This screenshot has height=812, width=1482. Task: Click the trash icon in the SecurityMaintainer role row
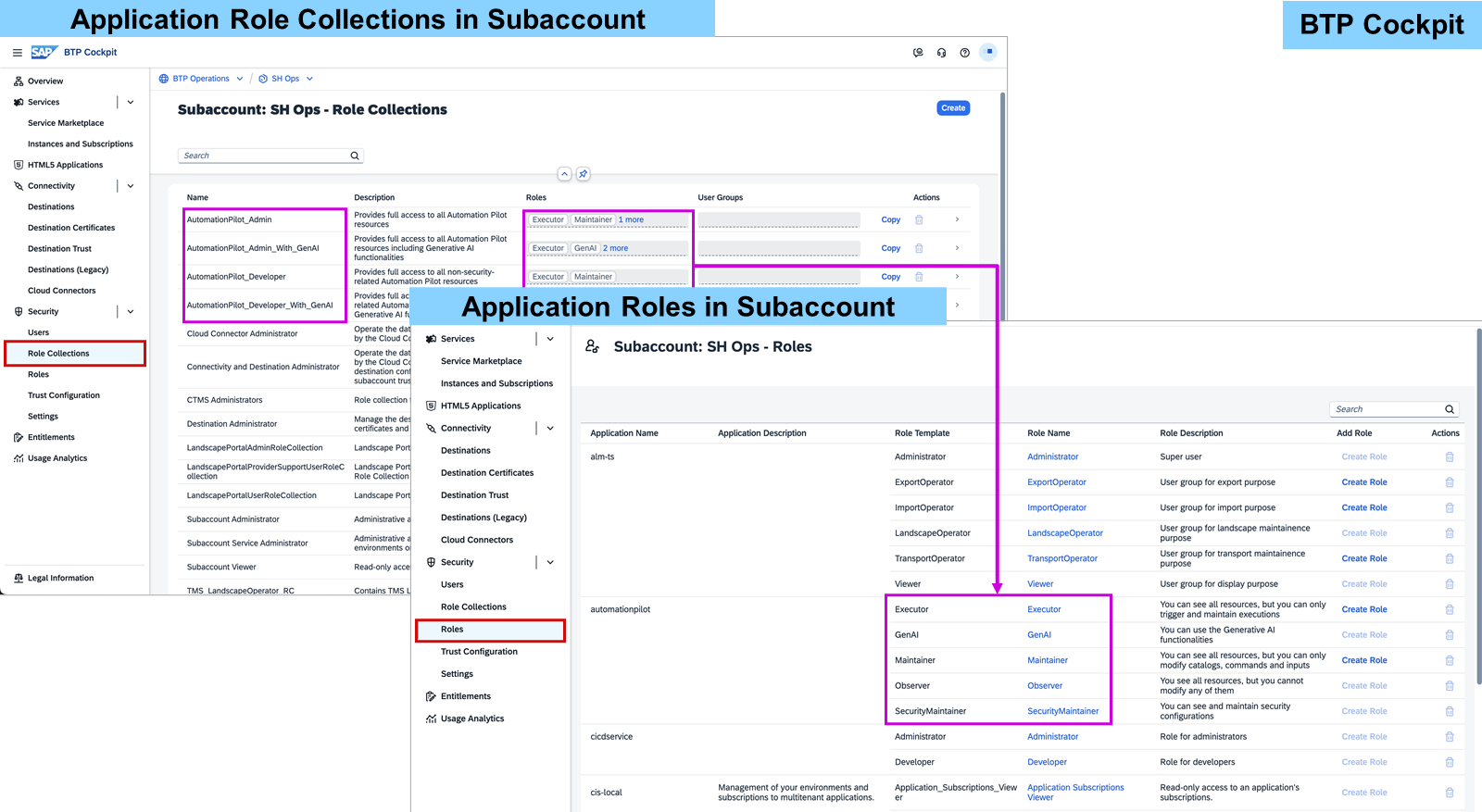click(x=1450, y=711)
